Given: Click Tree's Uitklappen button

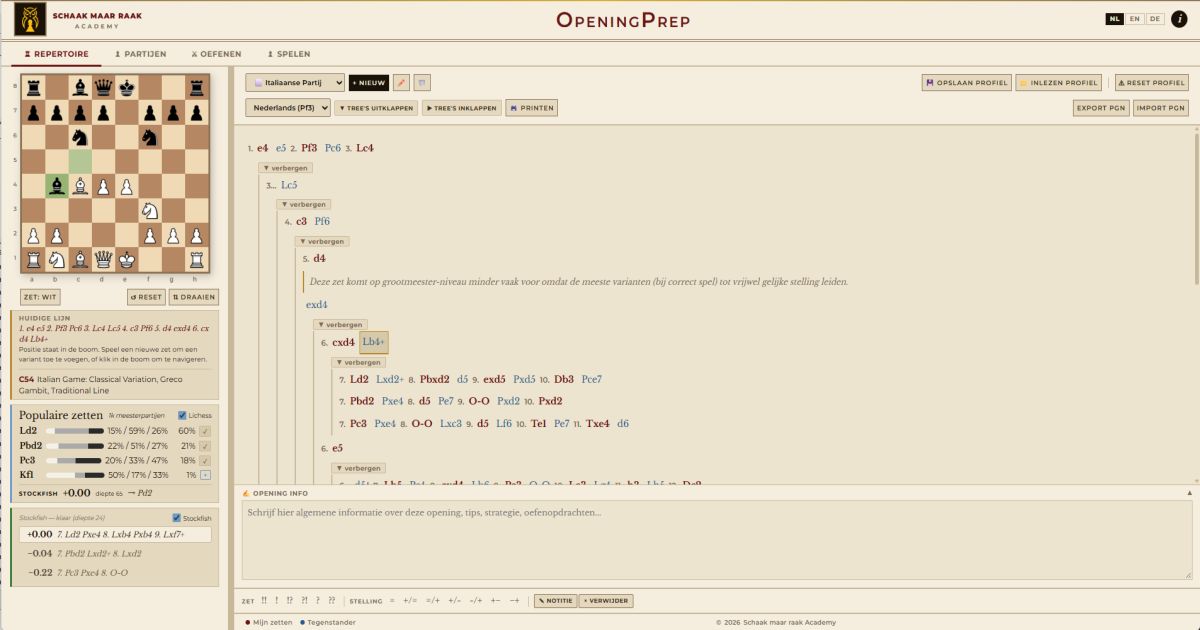Looking at the screenshot, I should [376, 108].
